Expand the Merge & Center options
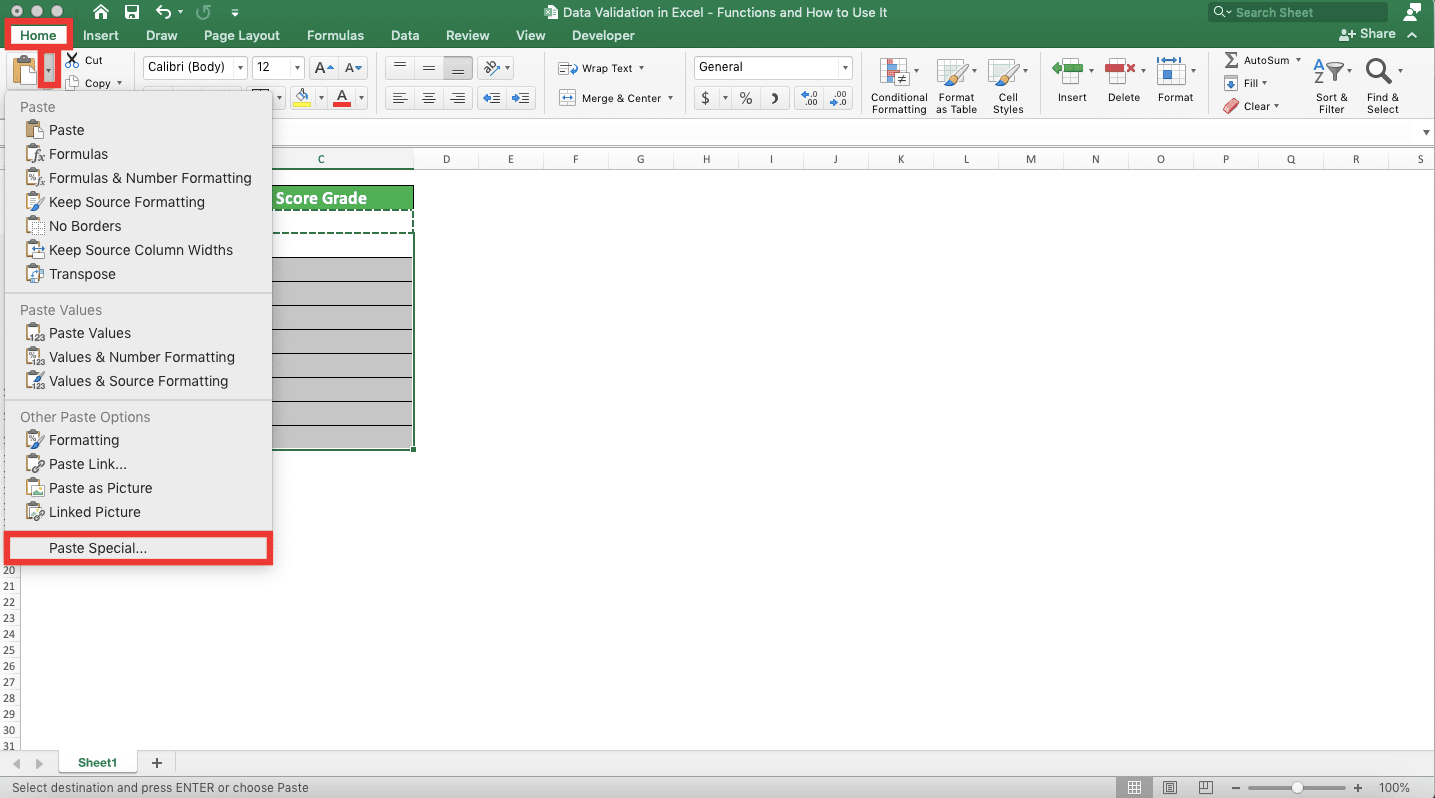 click(670, 98)
